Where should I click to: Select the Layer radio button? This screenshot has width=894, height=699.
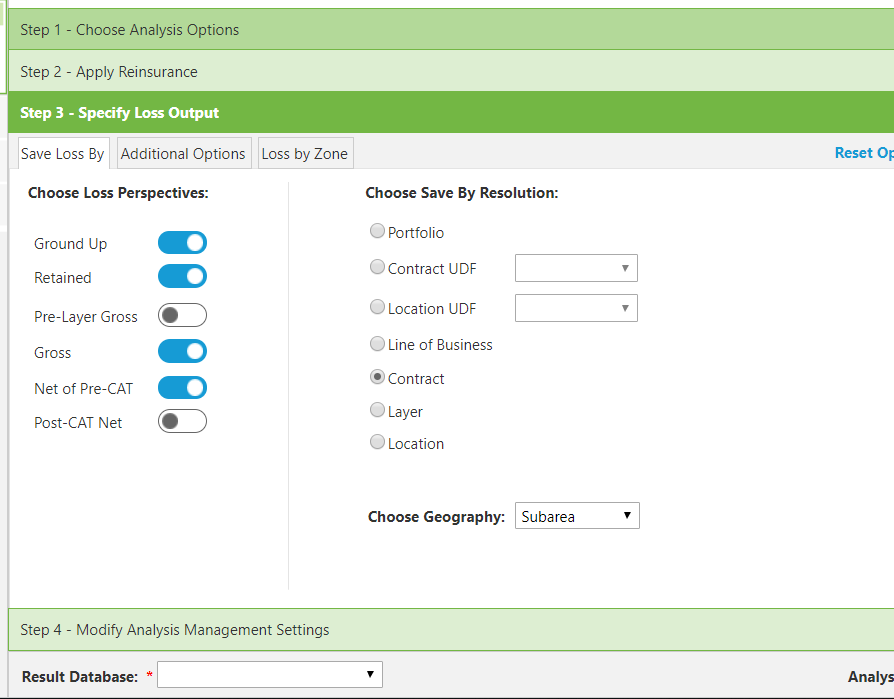[x=377, y=410]
